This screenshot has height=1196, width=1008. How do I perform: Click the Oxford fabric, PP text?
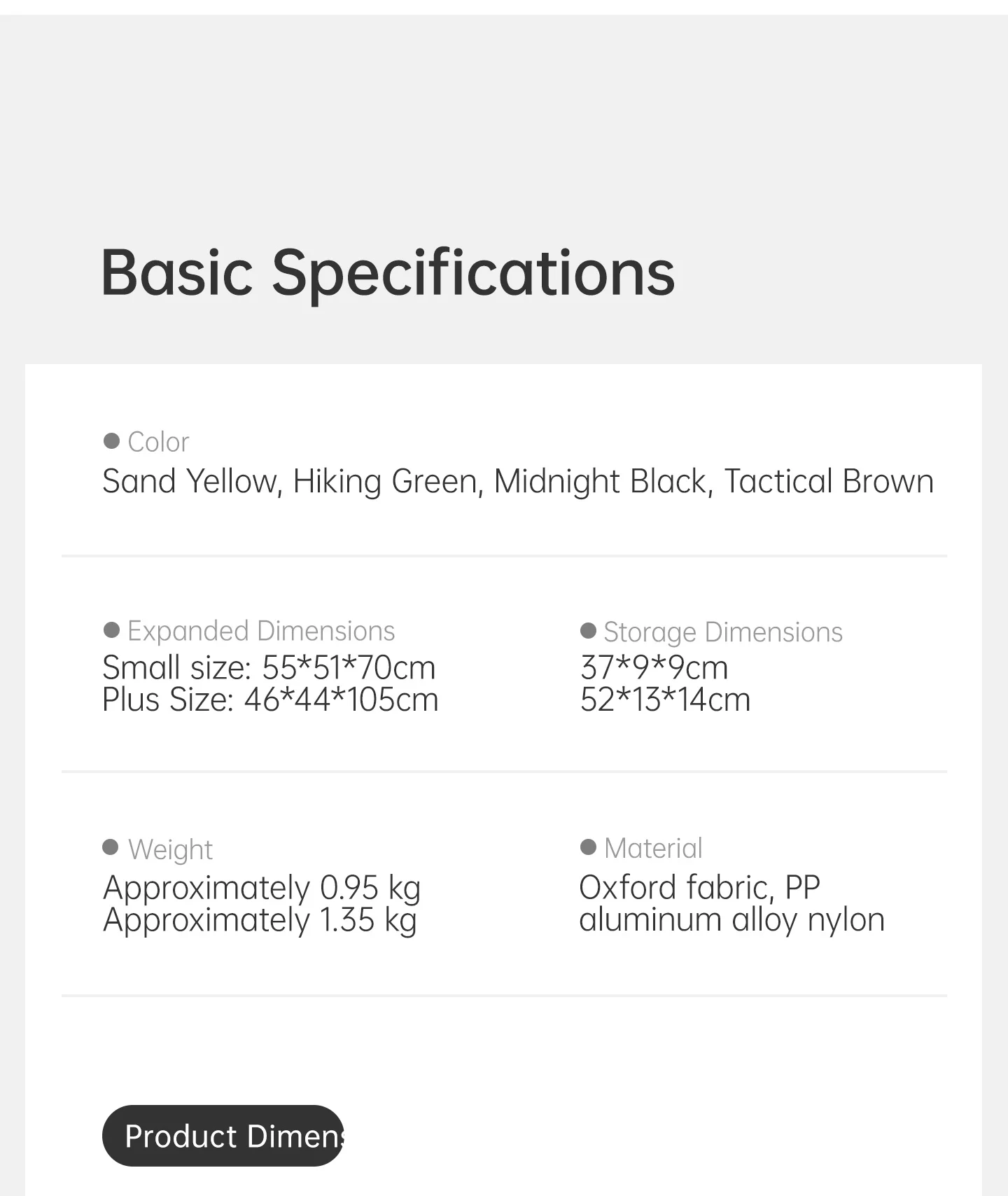[699, 887]
